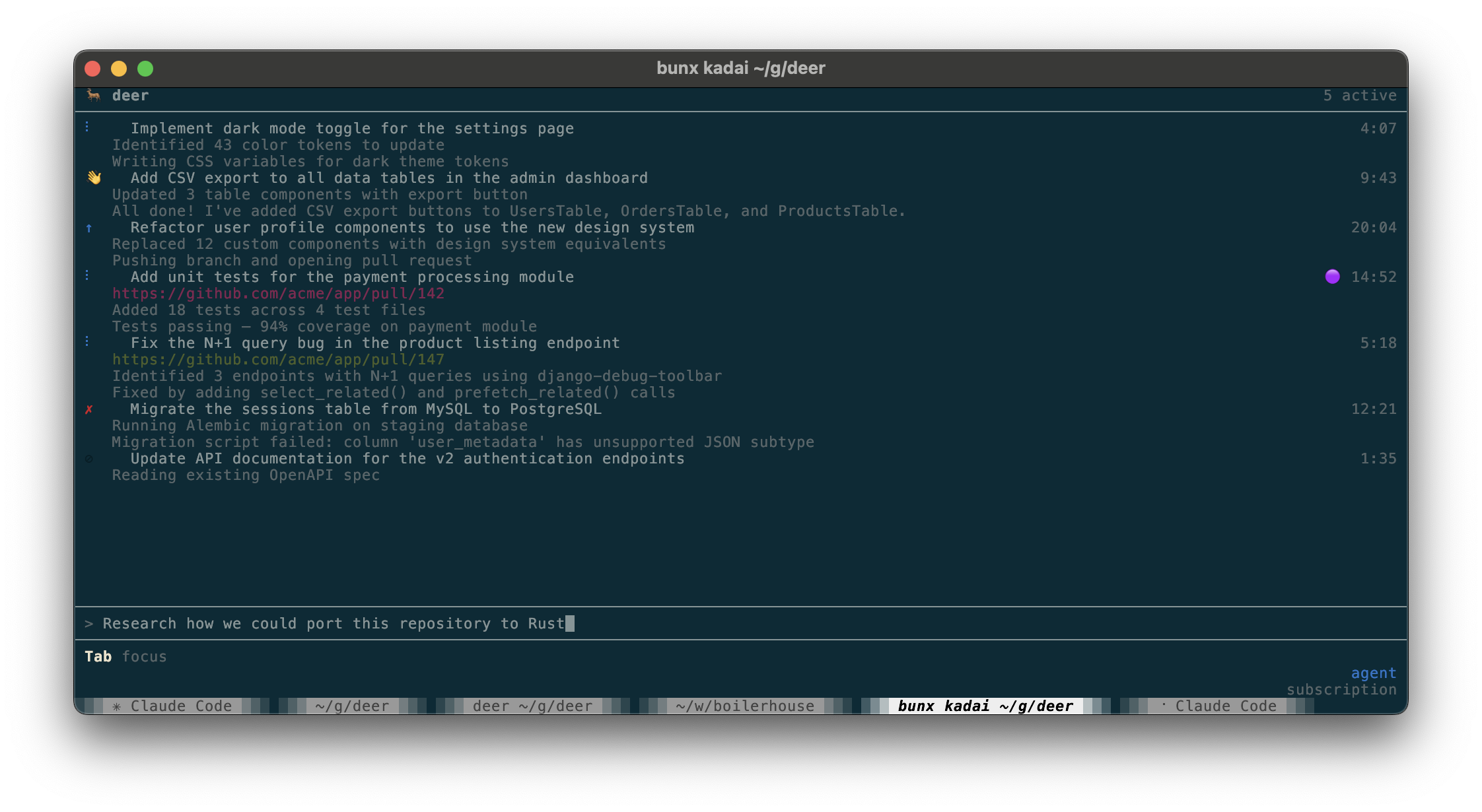Click the blue up-arrow status icon beside Refactor task
Image resolution: width=1482 pixels, height=812 pixels.
(89, 228)
